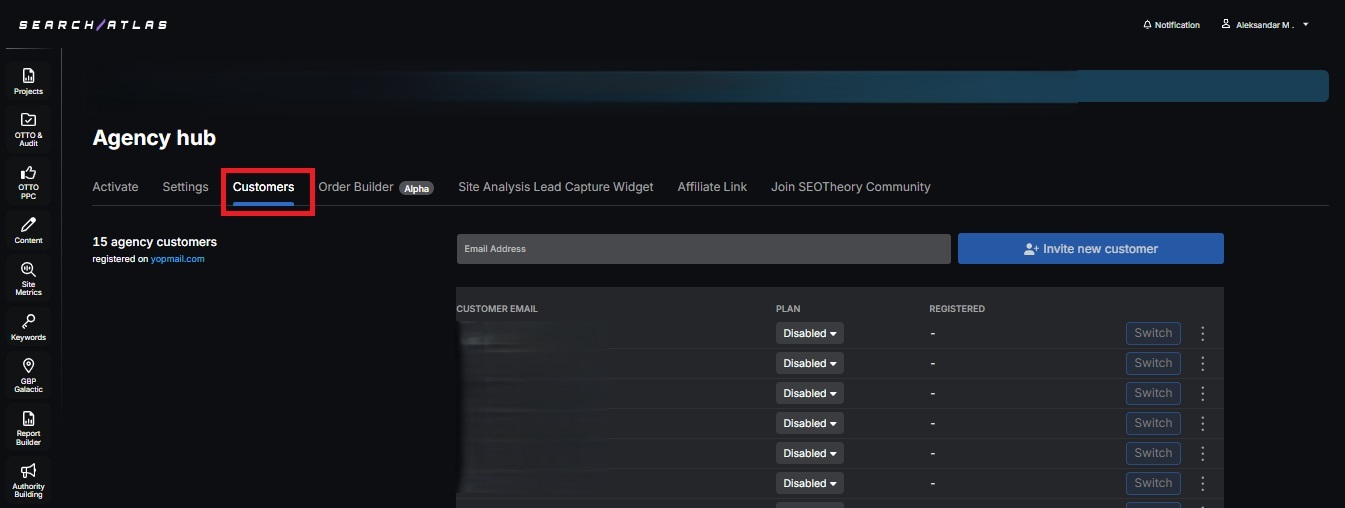Click the Search Atlas logo
This screenshot has height=508, width=1345.
click(x=93, y=25)
